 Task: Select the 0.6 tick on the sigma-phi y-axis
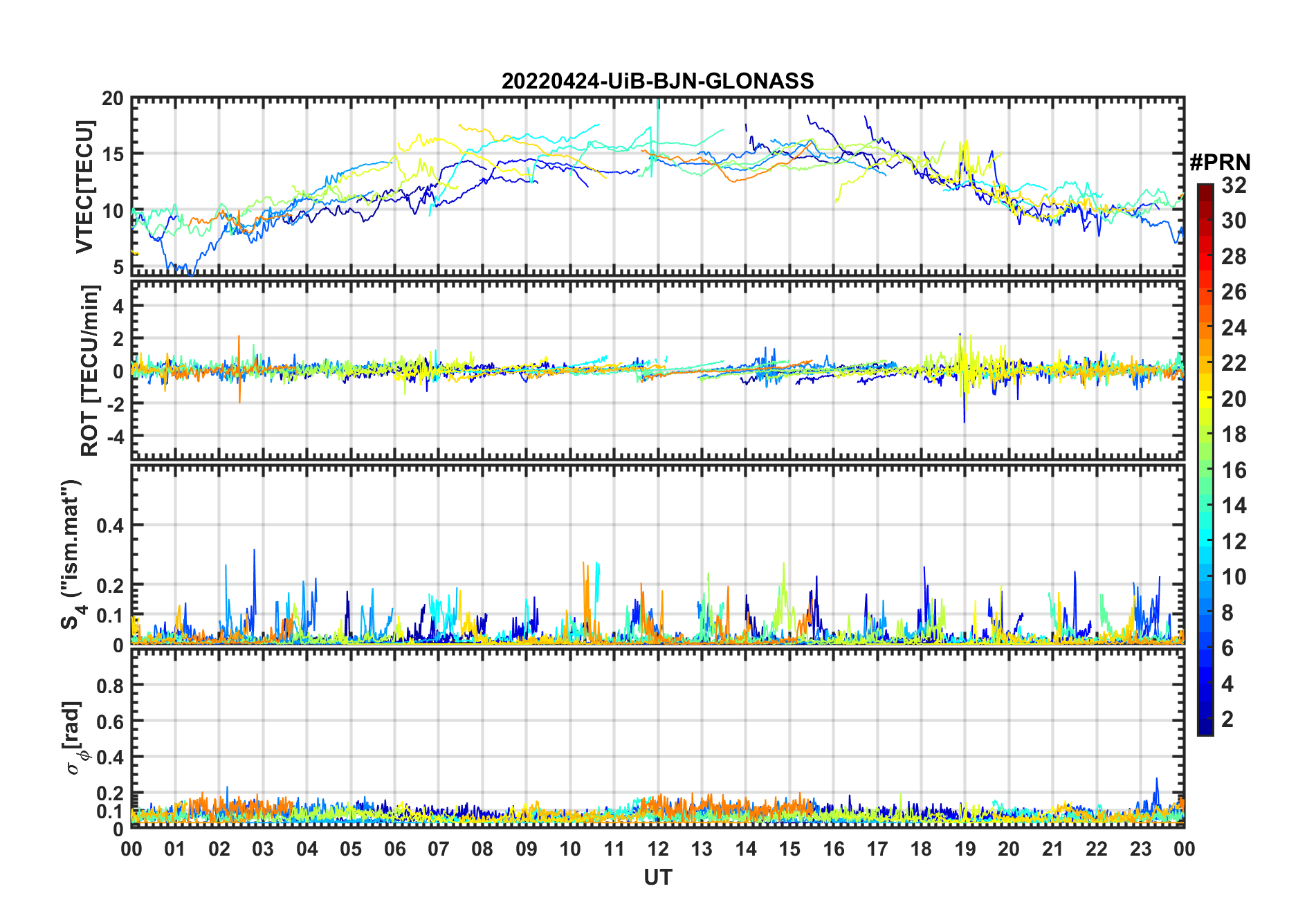[110, 721]
